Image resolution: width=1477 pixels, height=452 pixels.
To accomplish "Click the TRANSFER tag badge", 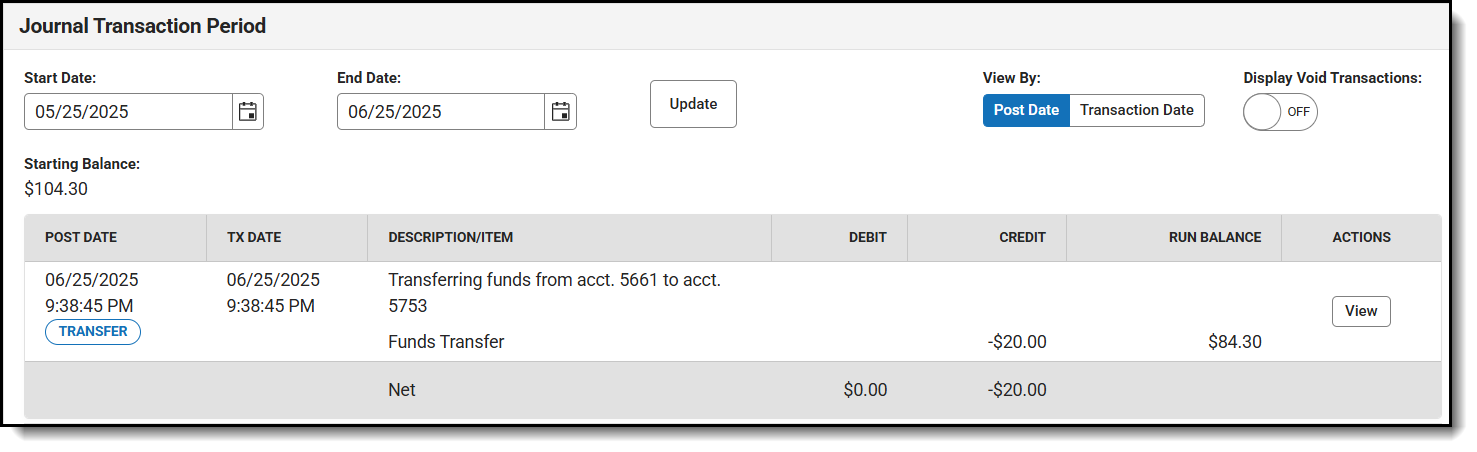I will [93, 332].
